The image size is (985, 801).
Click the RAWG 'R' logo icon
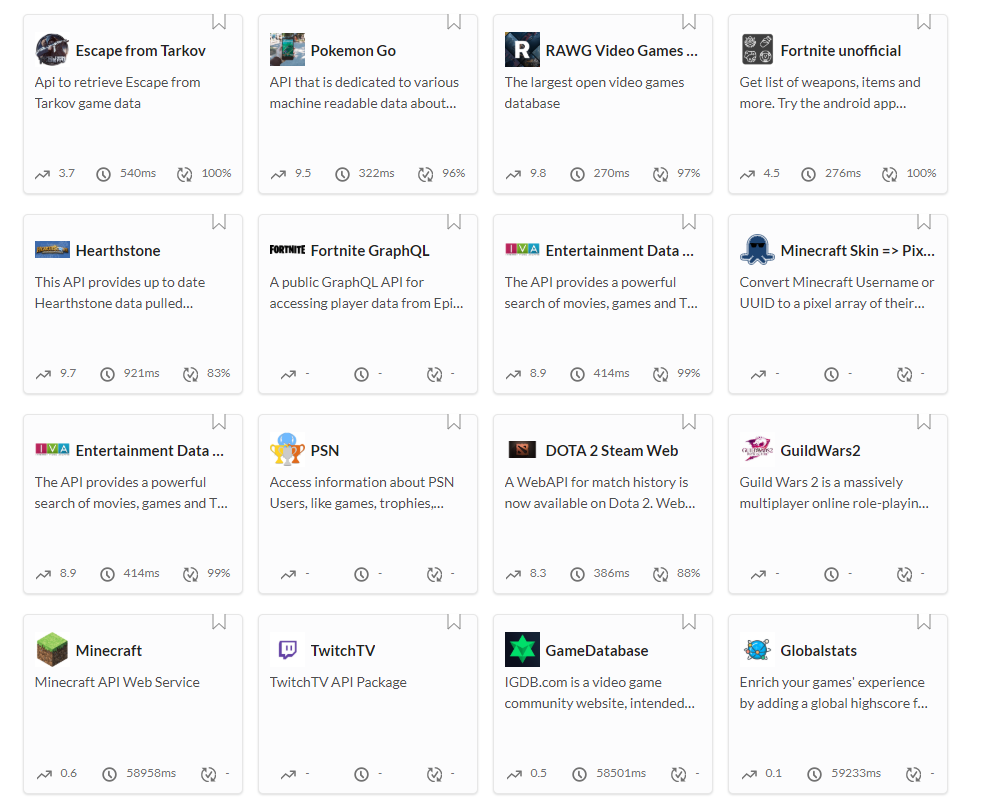pos(522,50)
